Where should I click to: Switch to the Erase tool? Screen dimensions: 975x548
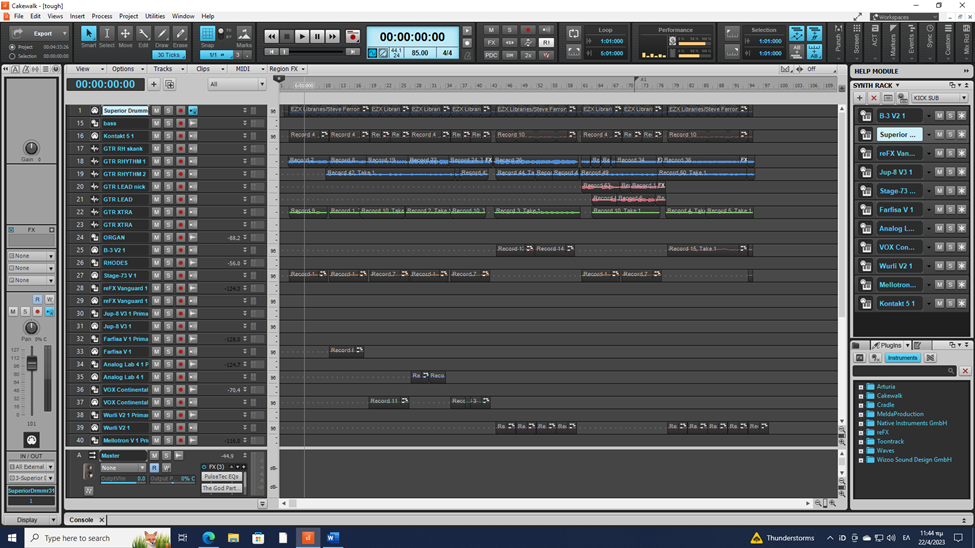coord(180,34)
